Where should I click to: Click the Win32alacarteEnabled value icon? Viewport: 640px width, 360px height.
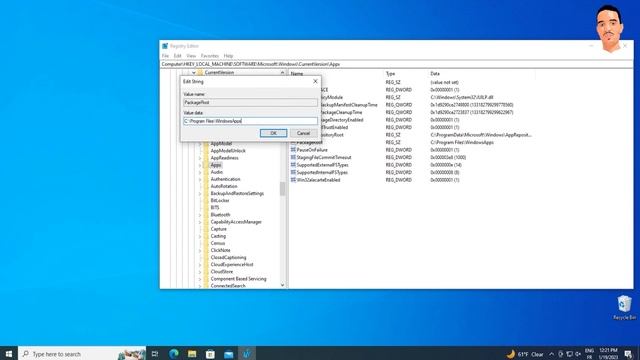293,180
